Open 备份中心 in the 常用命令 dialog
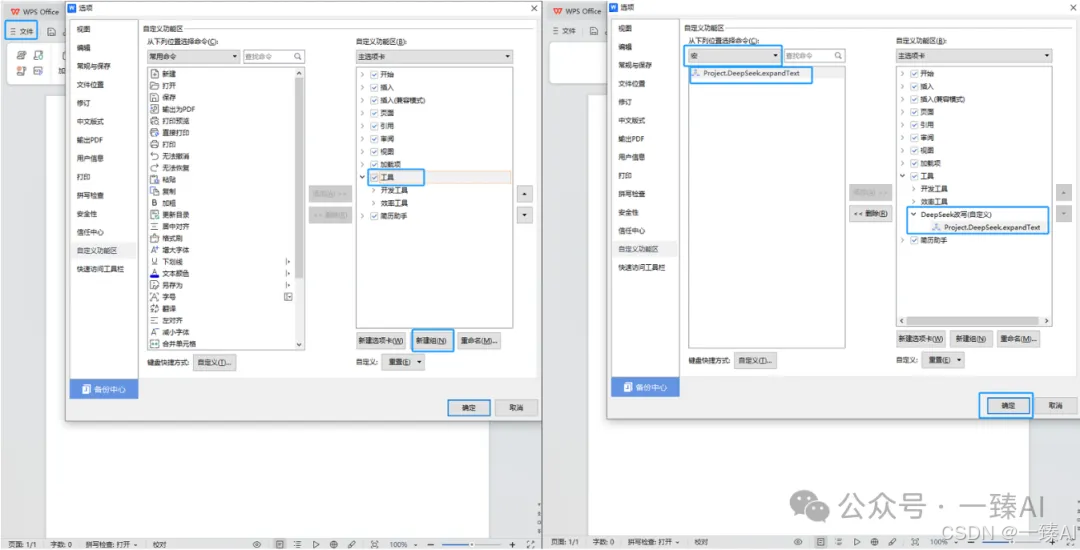The image size is (1080, 550). (x=103, y=389)
